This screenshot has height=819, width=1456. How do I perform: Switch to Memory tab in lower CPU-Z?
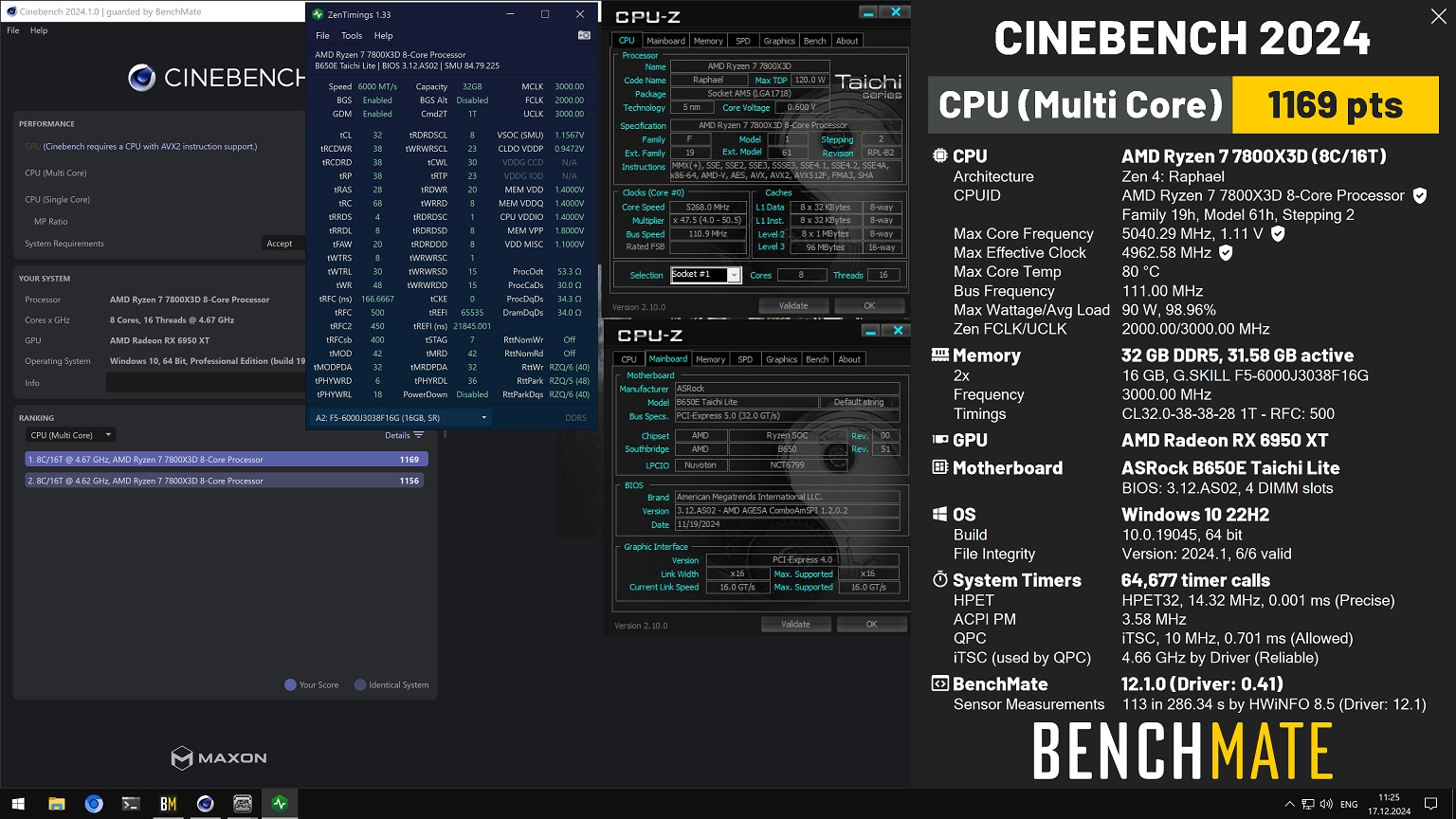[711, 359]
